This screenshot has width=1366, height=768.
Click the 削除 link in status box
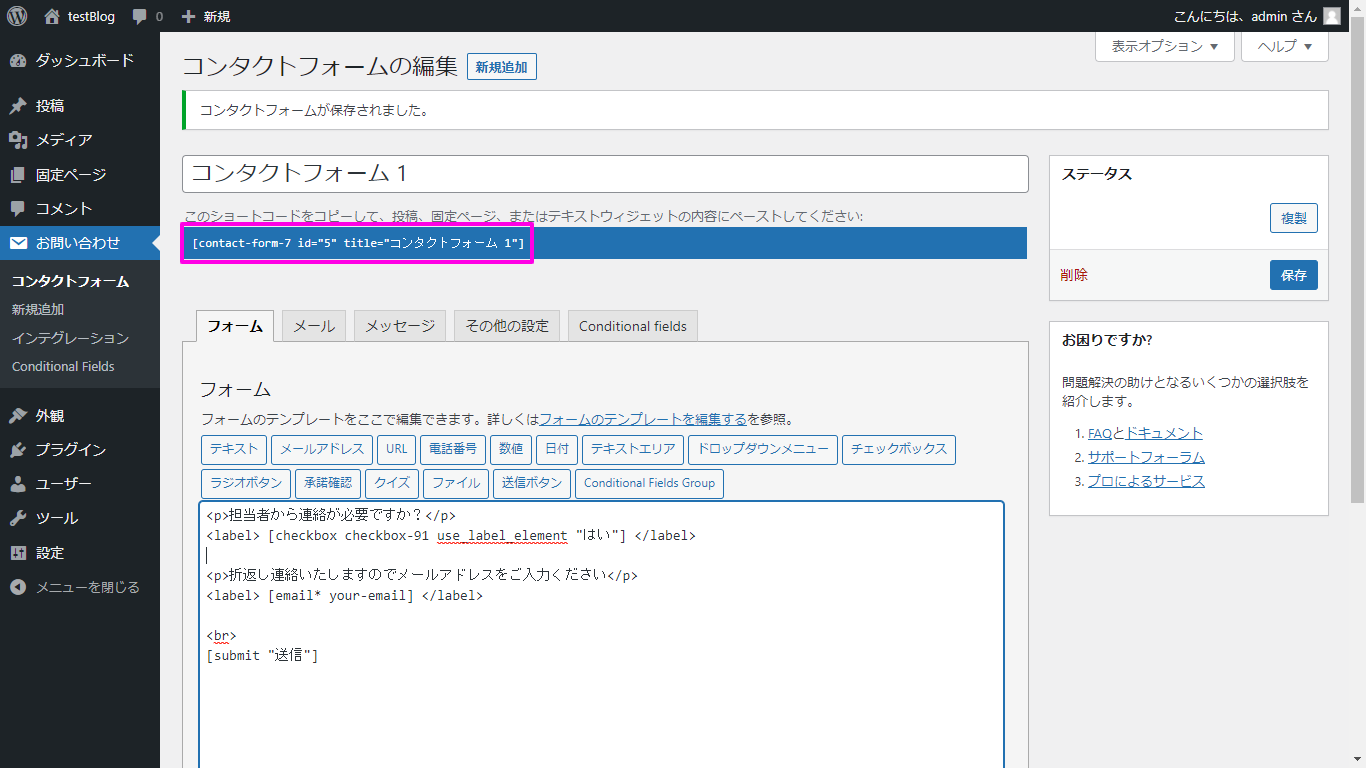(x=1074, y=275)
